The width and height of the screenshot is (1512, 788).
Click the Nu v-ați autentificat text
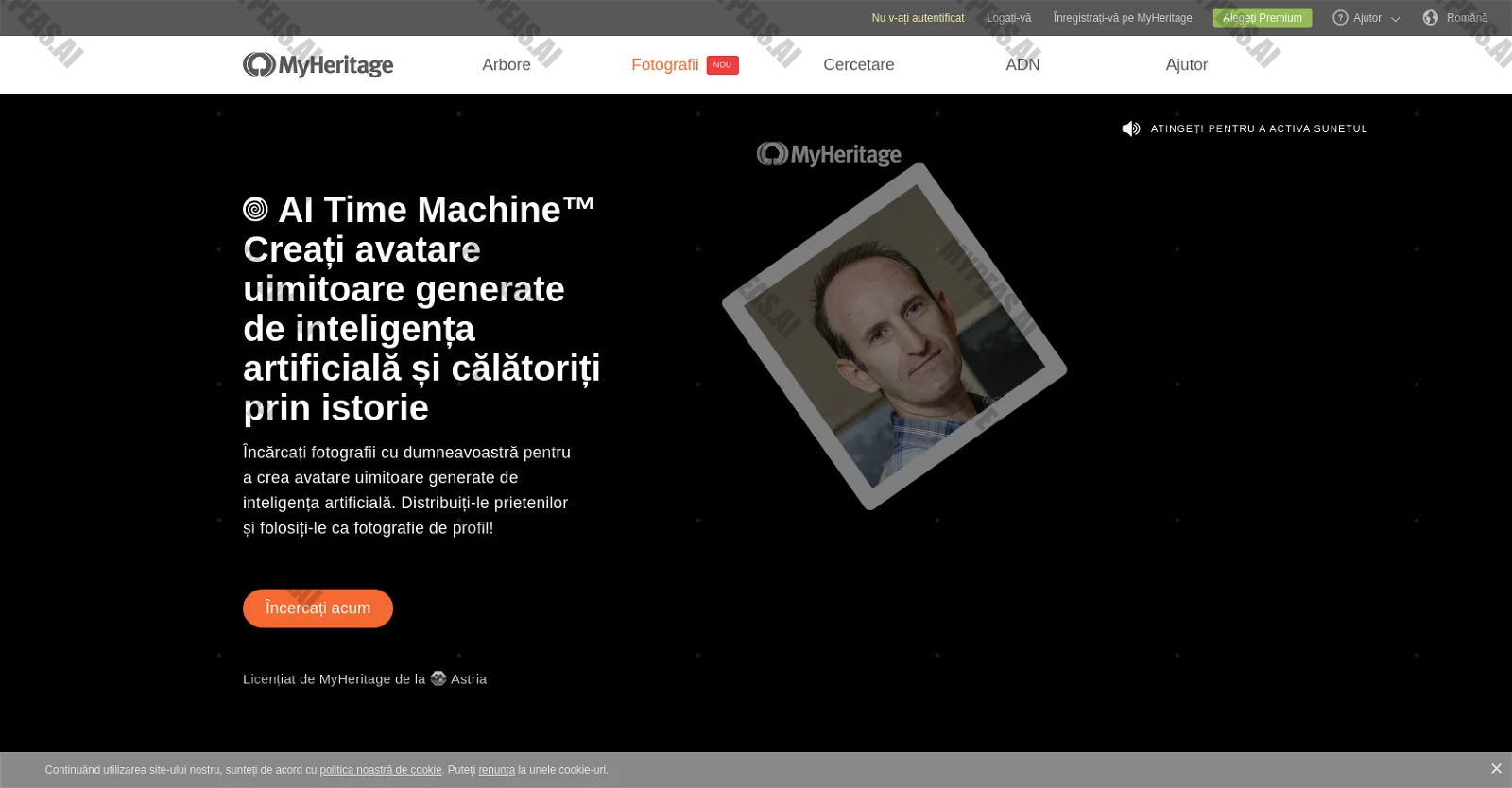tap(918, 18)
